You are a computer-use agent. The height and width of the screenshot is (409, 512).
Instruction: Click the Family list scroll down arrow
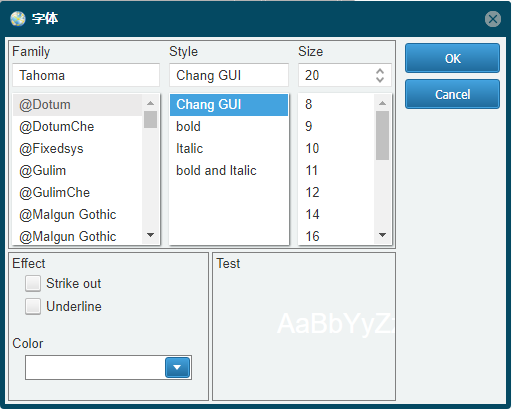(x=150, y=235)
